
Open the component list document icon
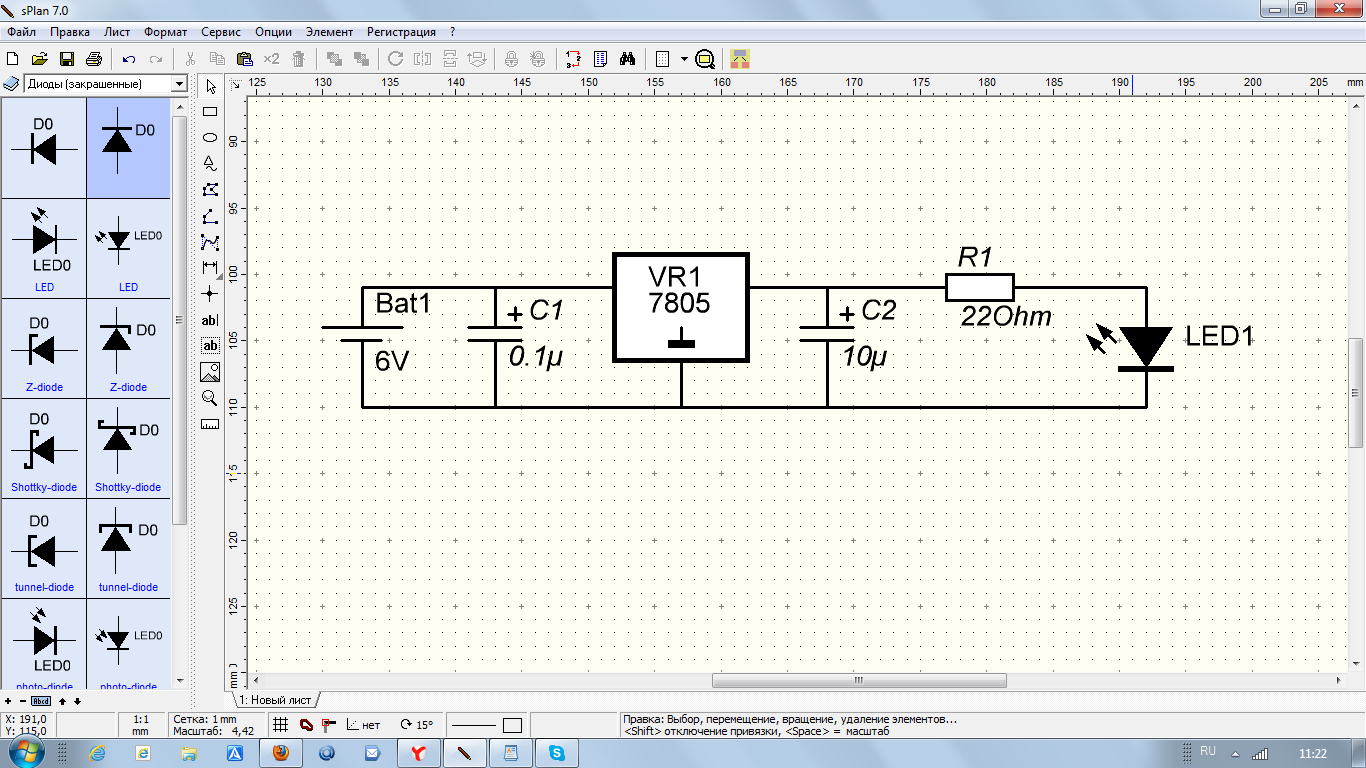pyautogui.click(x=600, y=59)
